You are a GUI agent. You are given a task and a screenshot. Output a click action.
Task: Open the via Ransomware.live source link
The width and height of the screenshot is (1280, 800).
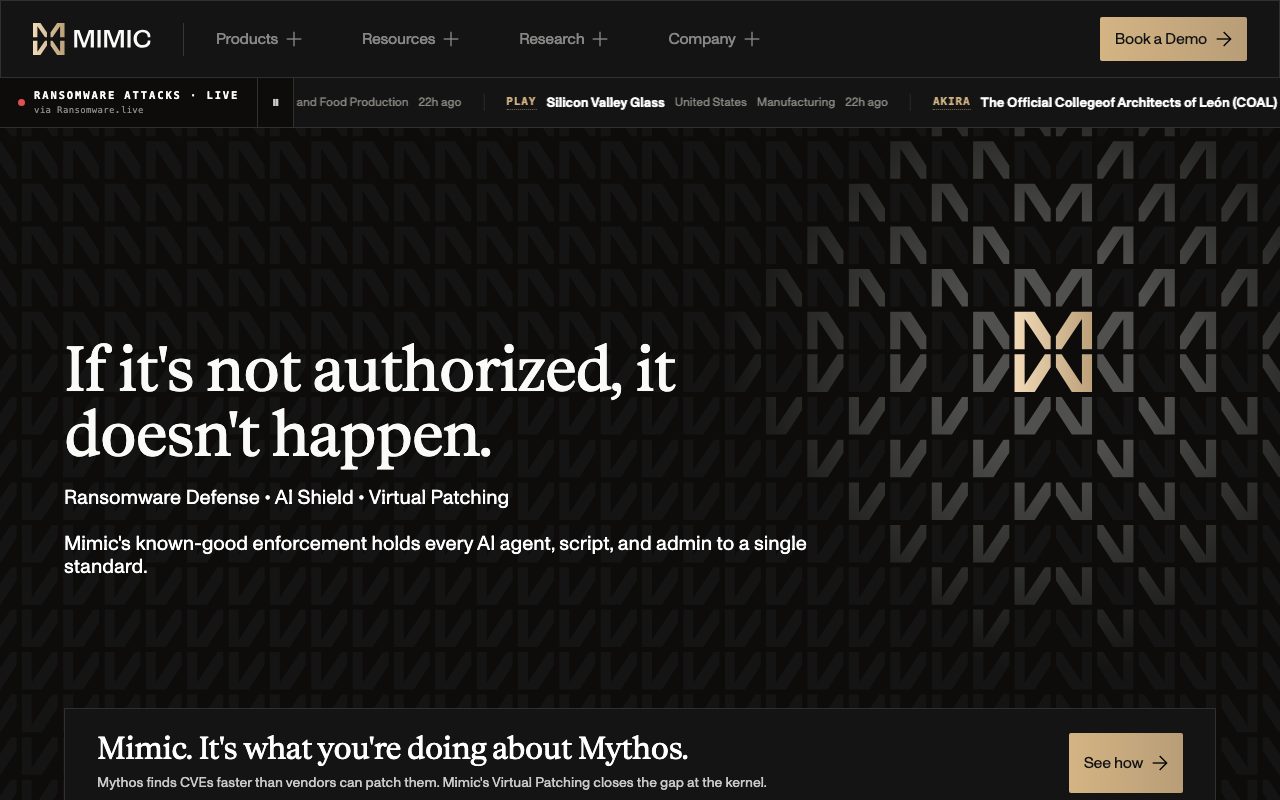89,110
